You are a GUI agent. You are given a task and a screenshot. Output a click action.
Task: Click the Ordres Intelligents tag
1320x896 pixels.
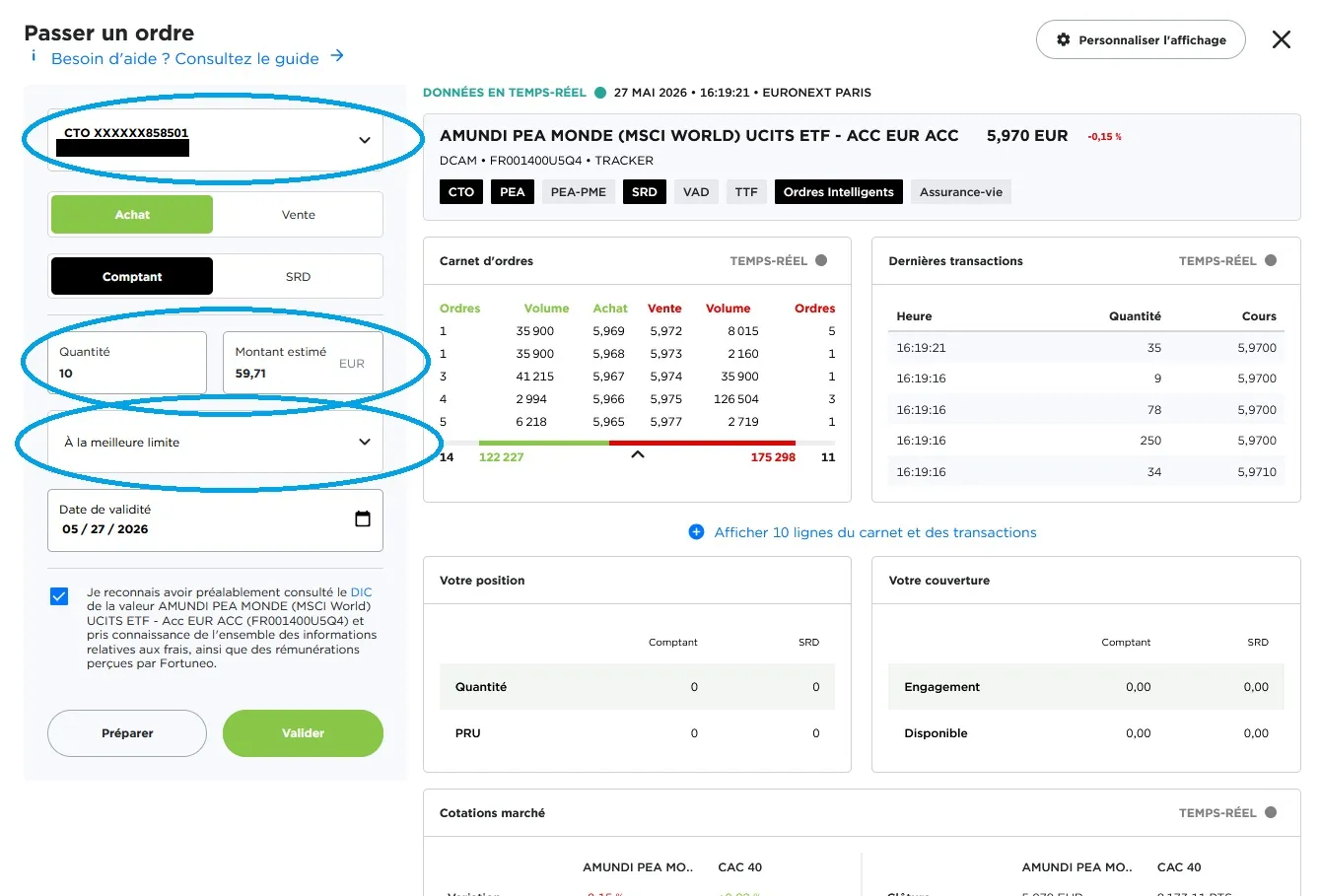pyautogui.click(x=839, y=192)
